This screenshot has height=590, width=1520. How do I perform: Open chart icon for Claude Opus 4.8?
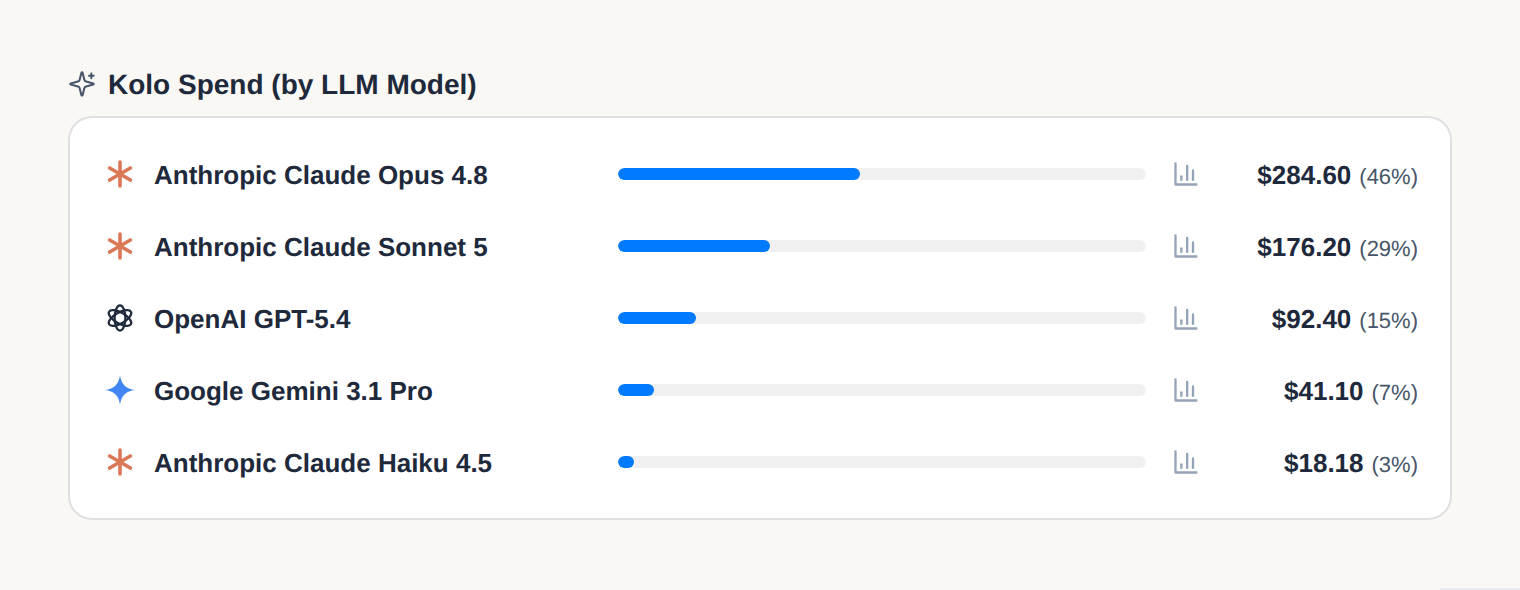click(1185, 174)
